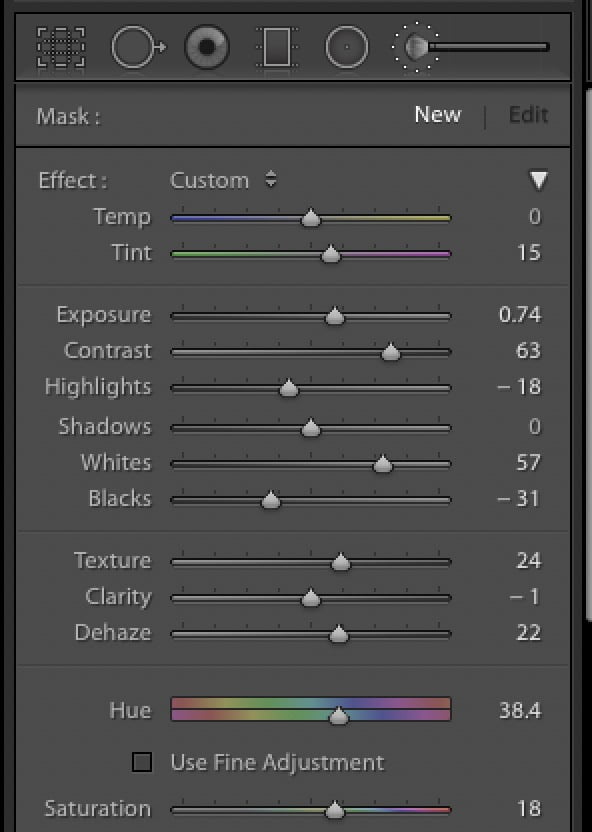Enable the Use Fine Adjustment checkbox
592x832 pixels.
[x=142, y=762]
